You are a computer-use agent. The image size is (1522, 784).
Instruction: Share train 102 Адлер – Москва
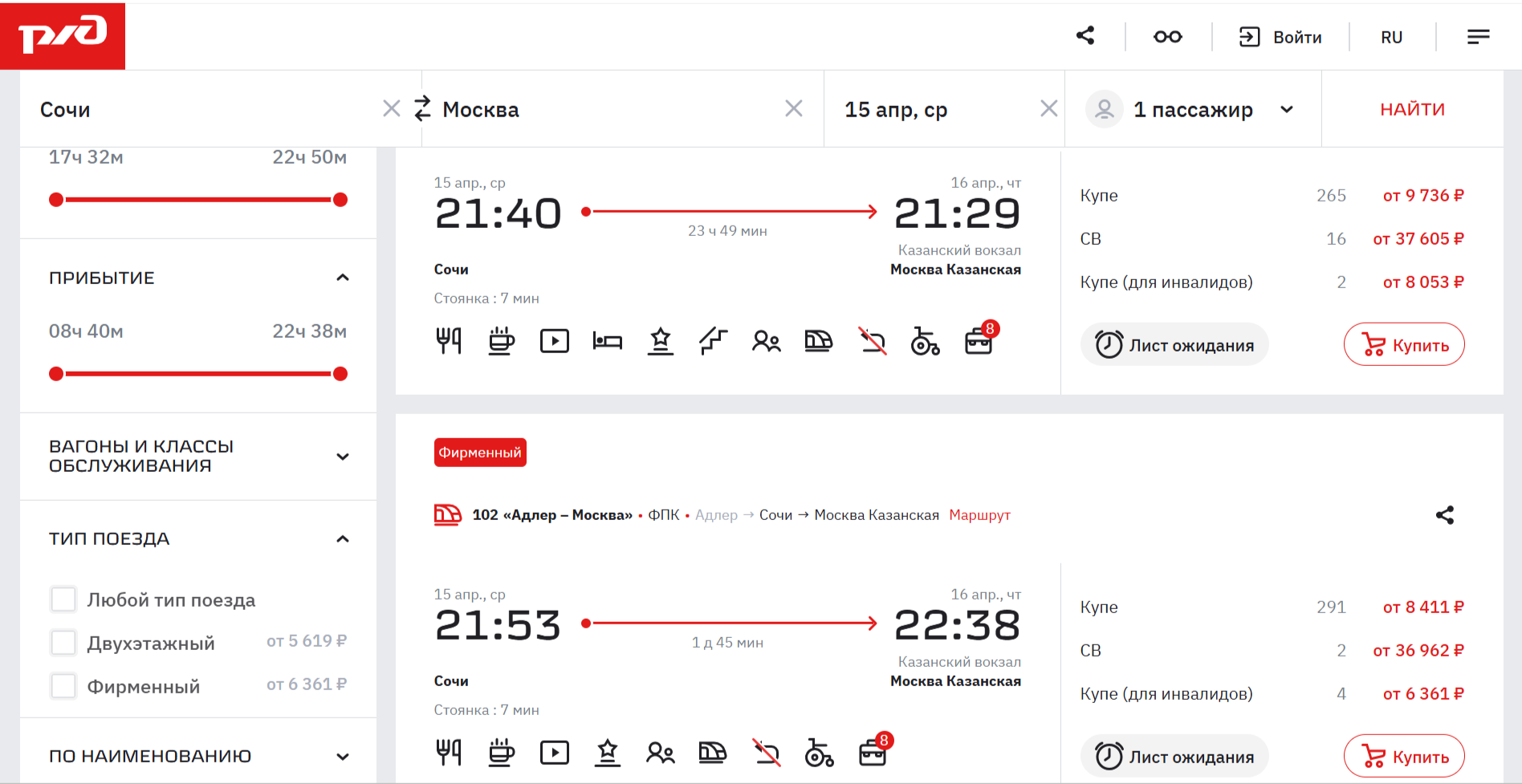pyautogui.click(x=1444, y=515)
